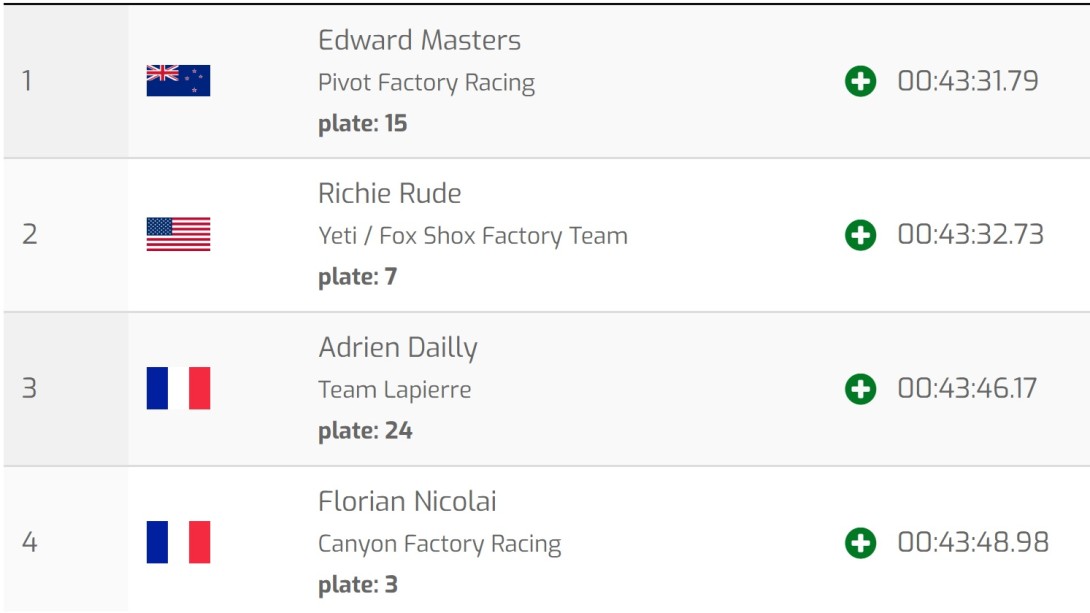Select Canyon Factory Racing team text

pyautogui.click(x=439, y=544)
